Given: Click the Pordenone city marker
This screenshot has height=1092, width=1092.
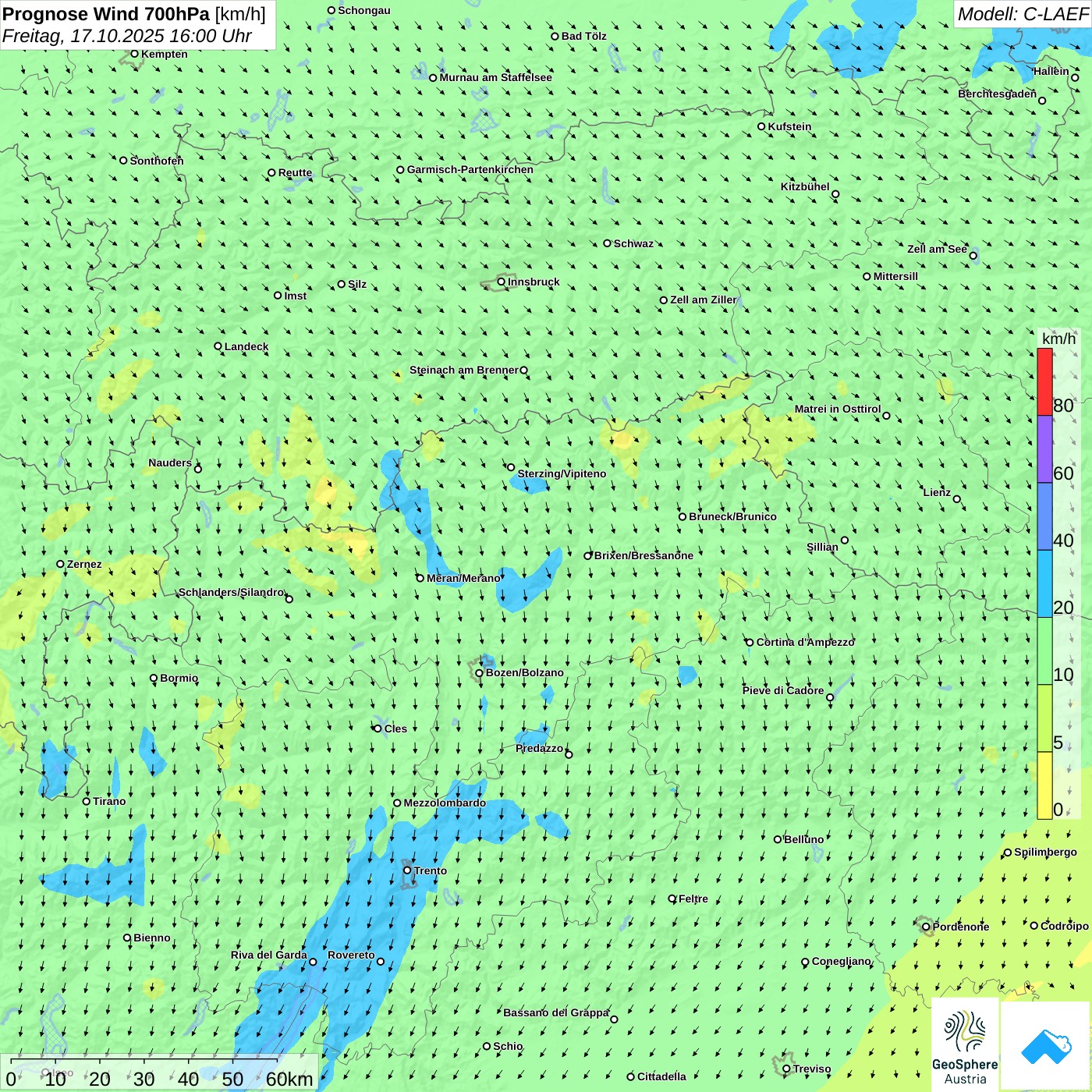Looking at the screenshot, I should click(x=926, y=927).
